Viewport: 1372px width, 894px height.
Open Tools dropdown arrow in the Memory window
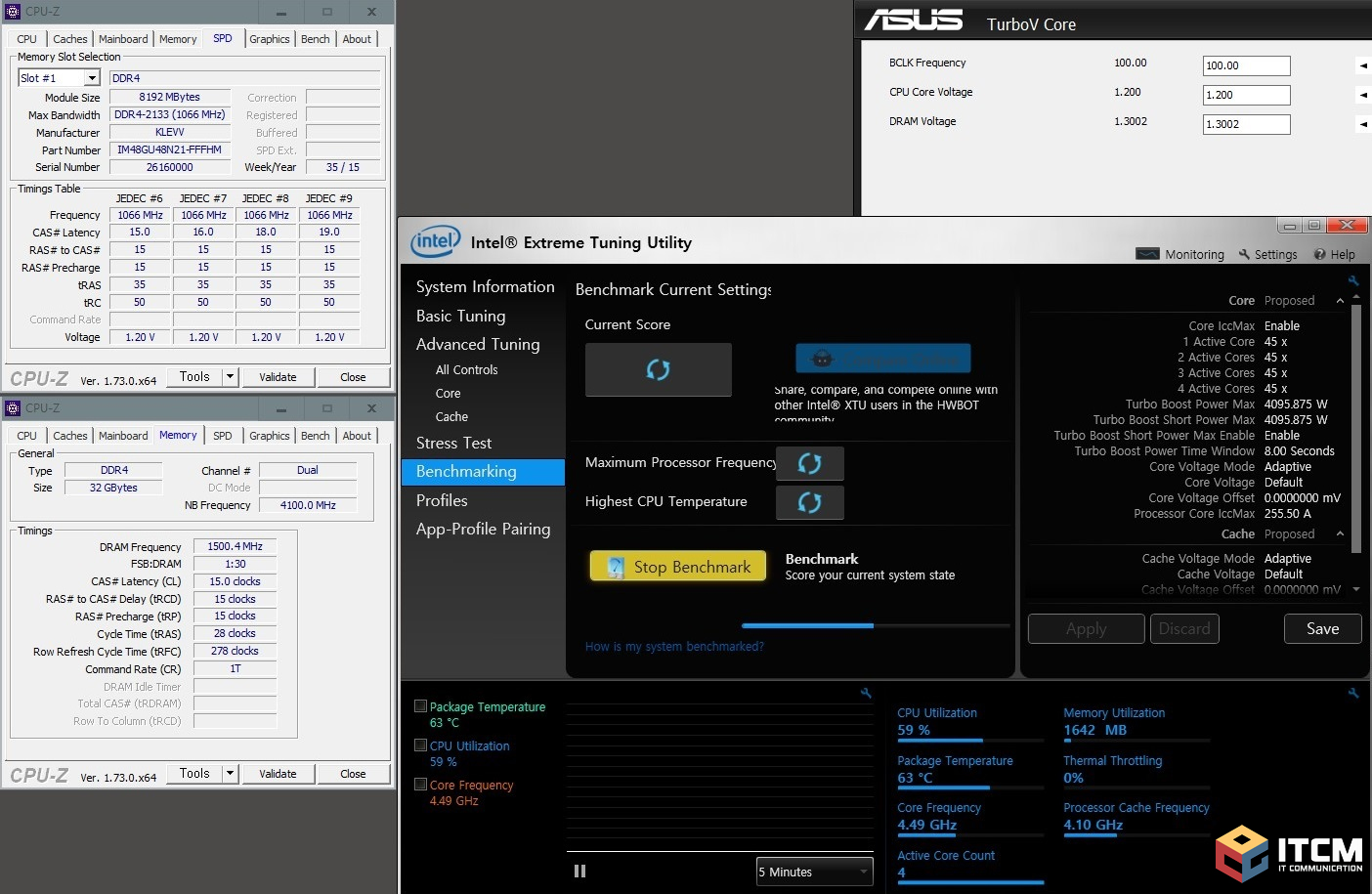pyautogui.click(x=231, y=773)
